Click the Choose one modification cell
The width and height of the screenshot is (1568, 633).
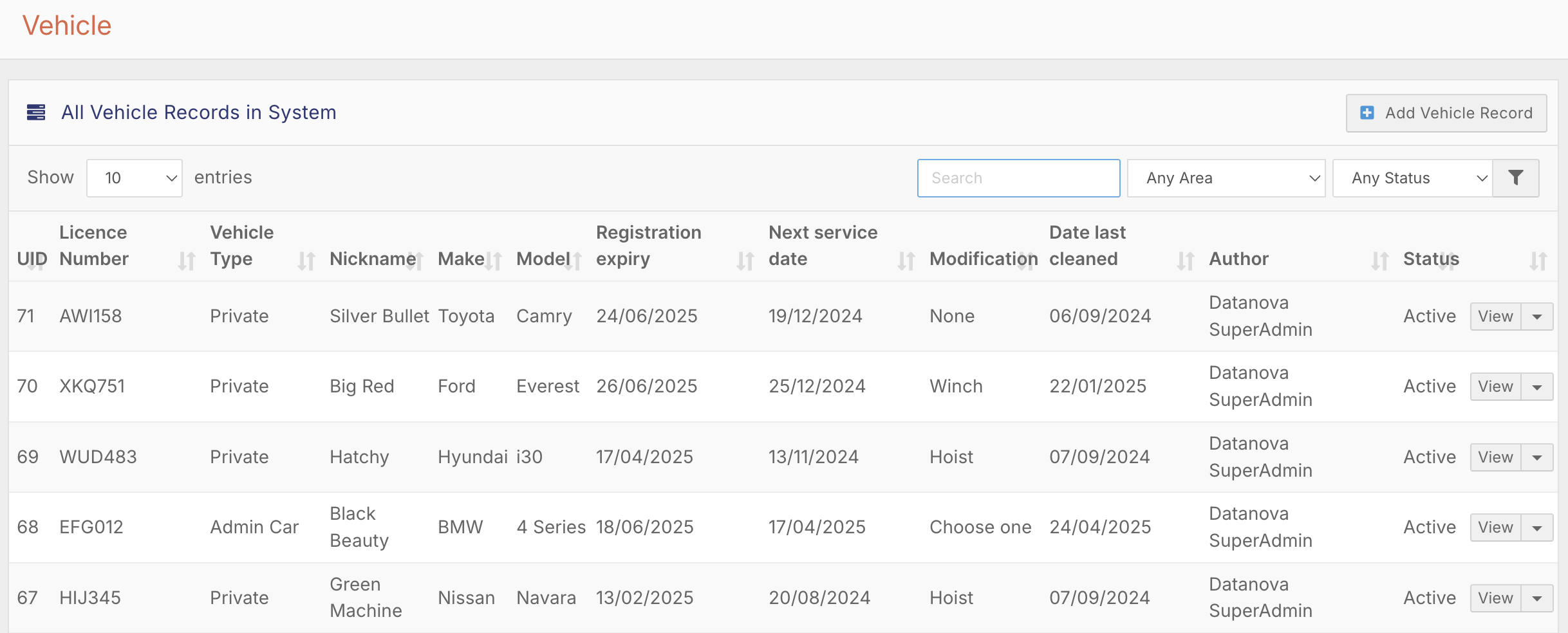point(981,527)
